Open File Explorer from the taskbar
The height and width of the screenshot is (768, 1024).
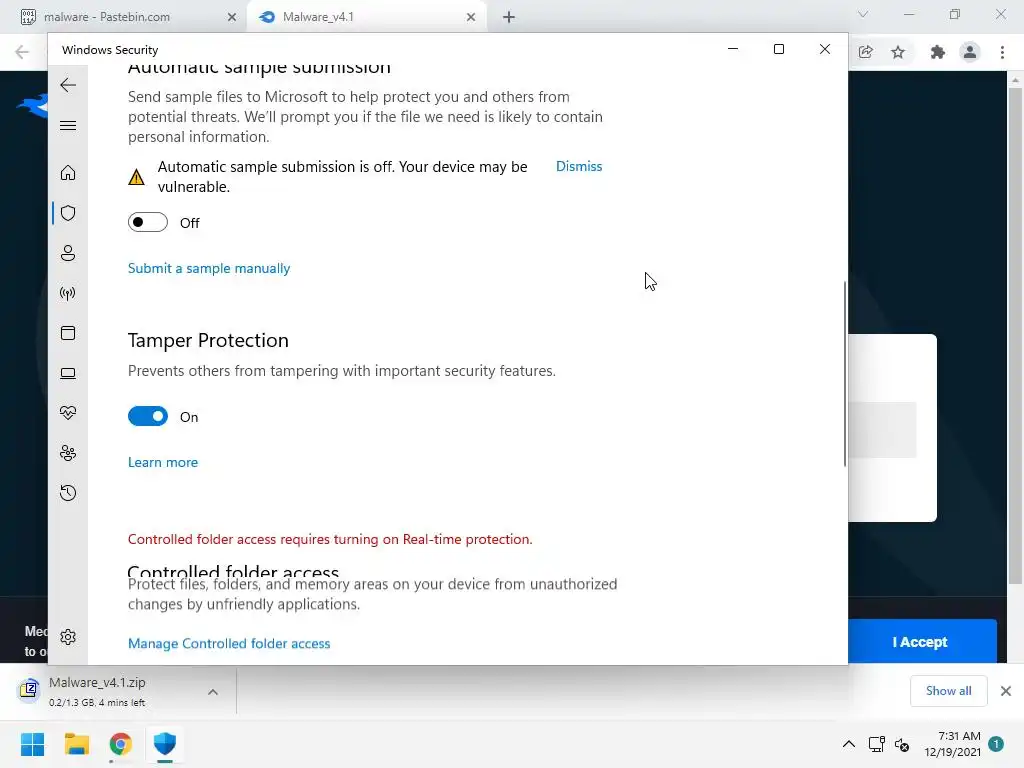coord(76,744)
